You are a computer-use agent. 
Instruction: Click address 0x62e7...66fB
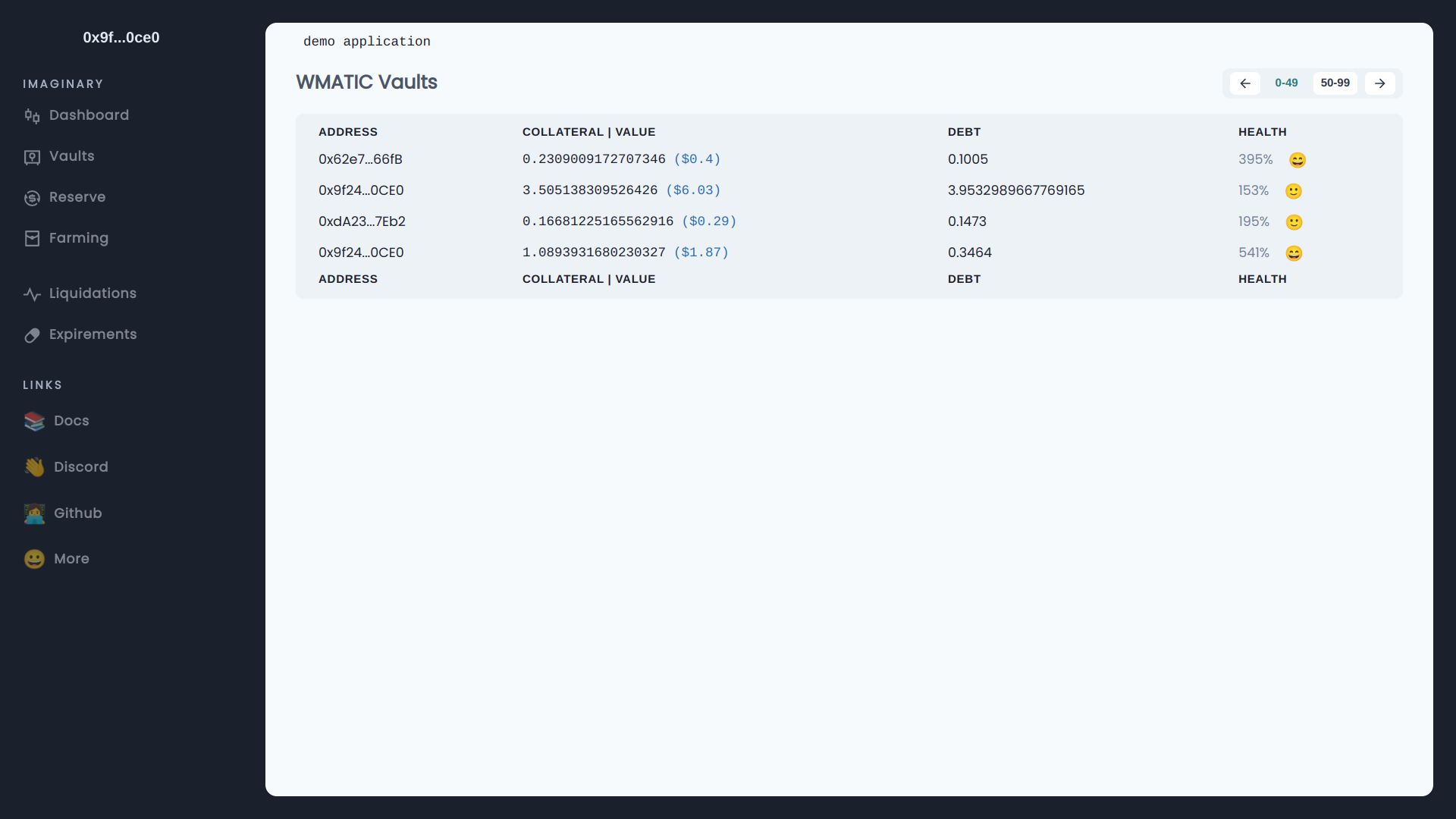coord(360,159)
